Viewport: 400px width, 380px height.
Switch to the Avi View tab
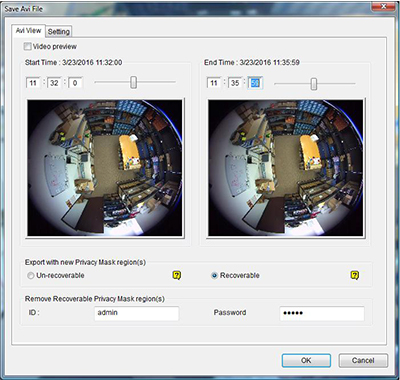coord(28,31)
